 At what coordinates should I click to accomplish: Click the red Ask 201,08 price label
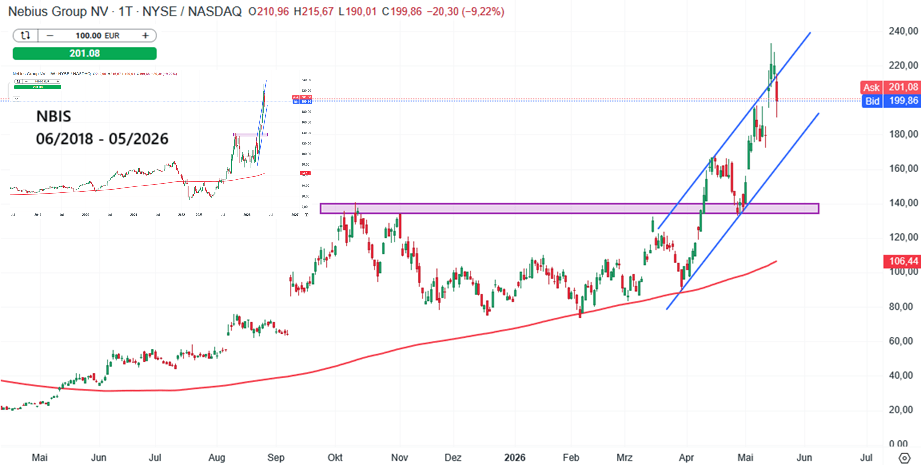(890, 87)
